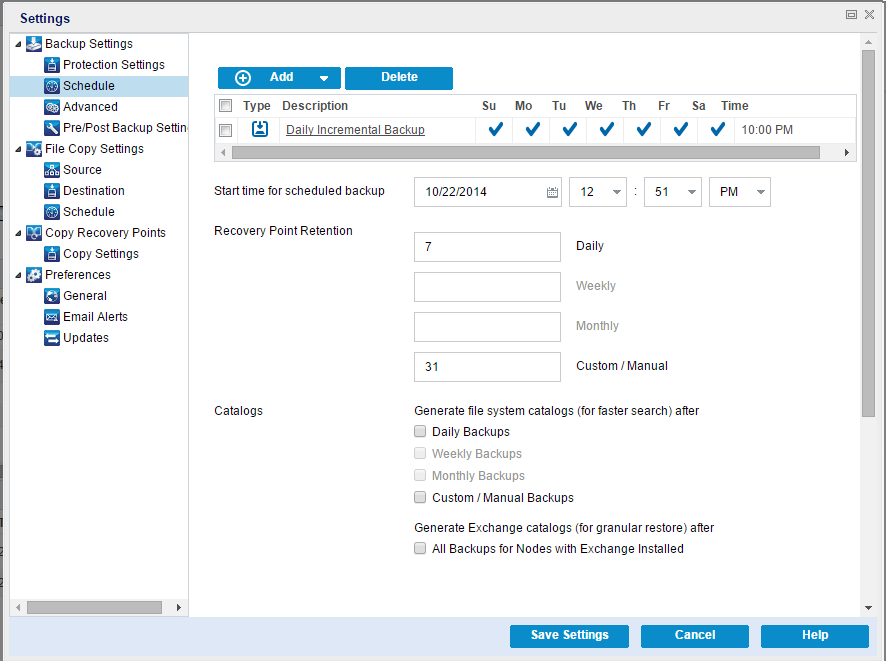Select the Updates preferences icon
Viewport: 887px width, 661px height.
tap(51, 337)
